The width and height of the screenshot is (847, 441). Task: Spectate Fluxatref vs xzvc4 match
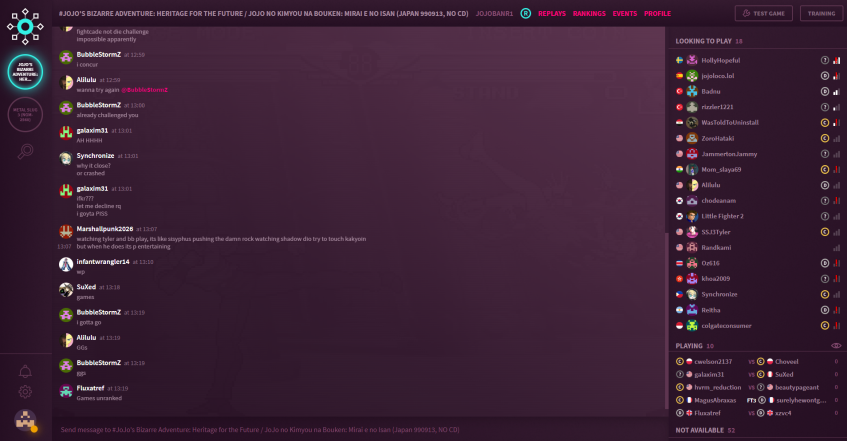(x=757, y=413)
